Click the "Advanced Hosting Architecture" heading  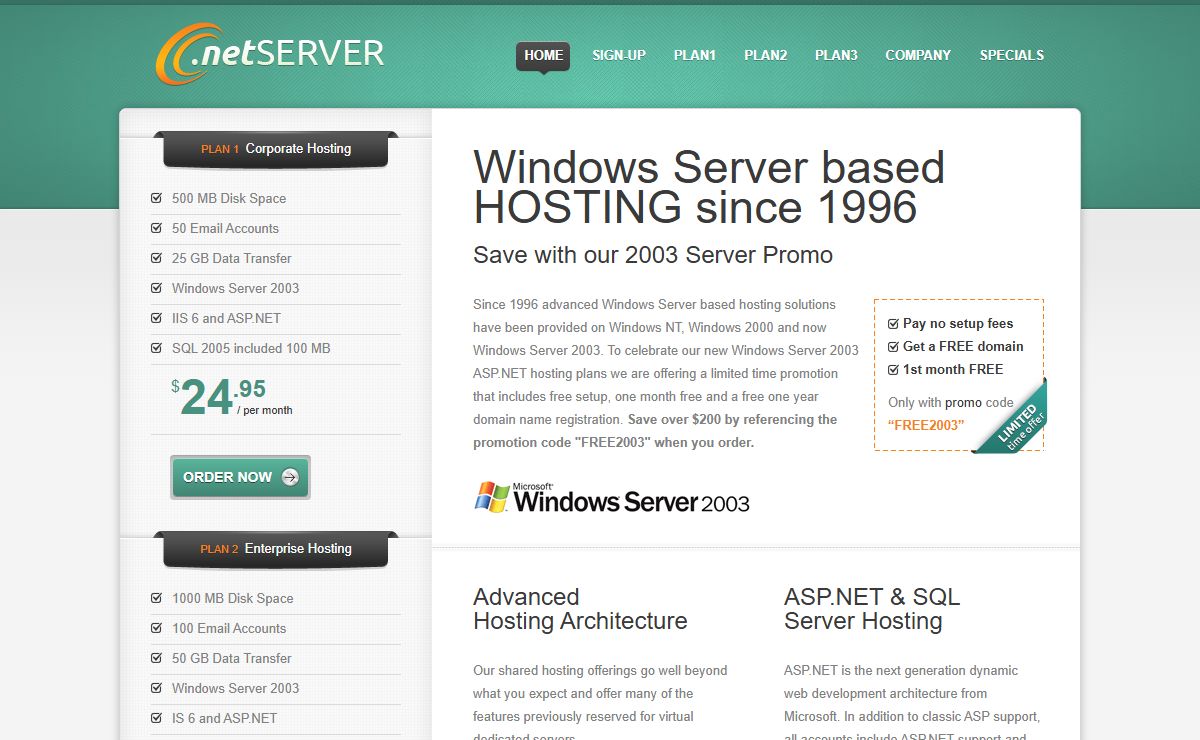[x=580, y=609]
